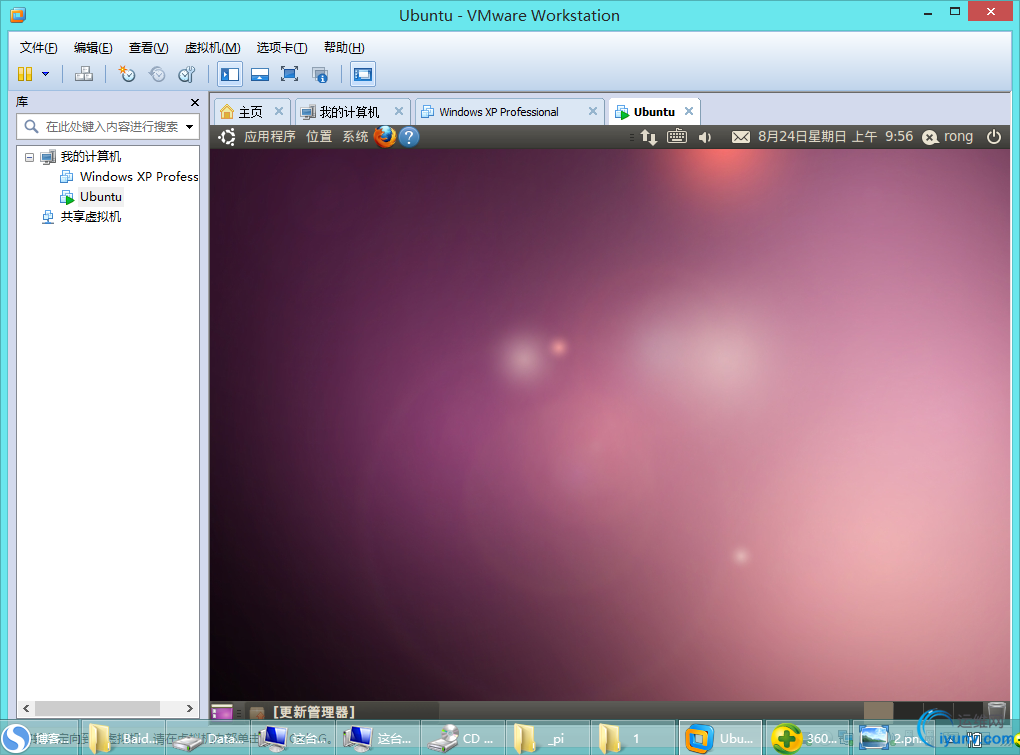Enter full screen mode
This screenshot has height=755, width=1020.
(x=290, y=74)
